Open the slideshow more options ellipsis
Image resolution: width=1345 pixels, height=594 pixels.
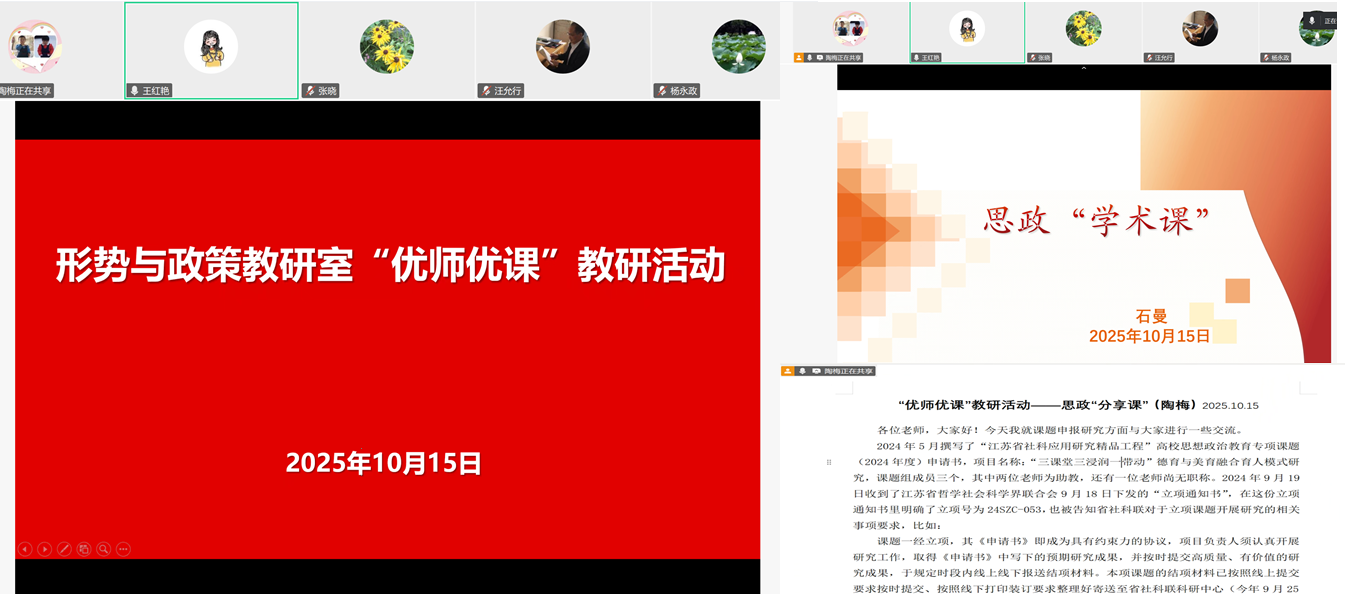click(123, 549)
